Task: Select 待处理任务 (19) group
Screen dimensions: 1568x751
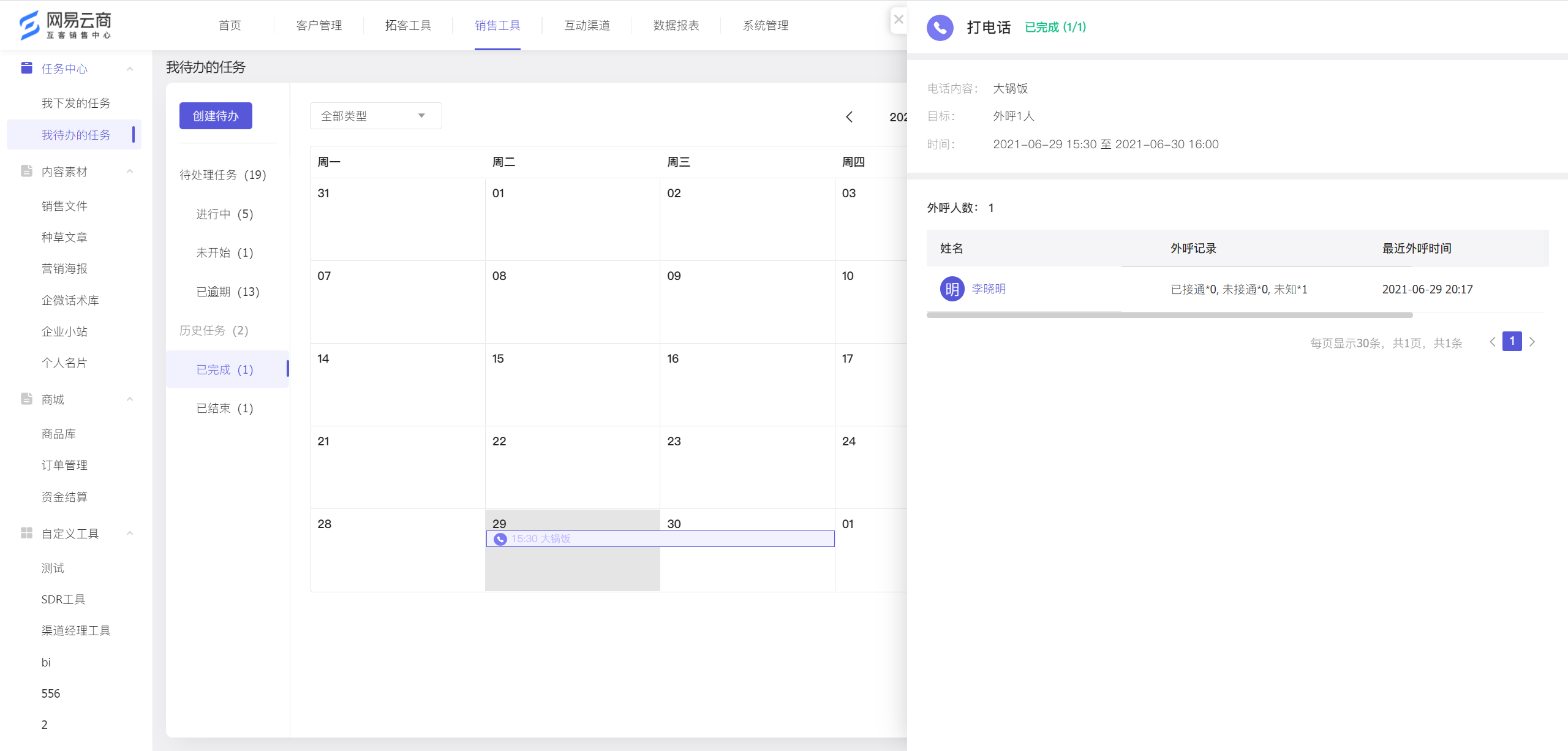Action: pyautogui.click(x=223, y=175)
